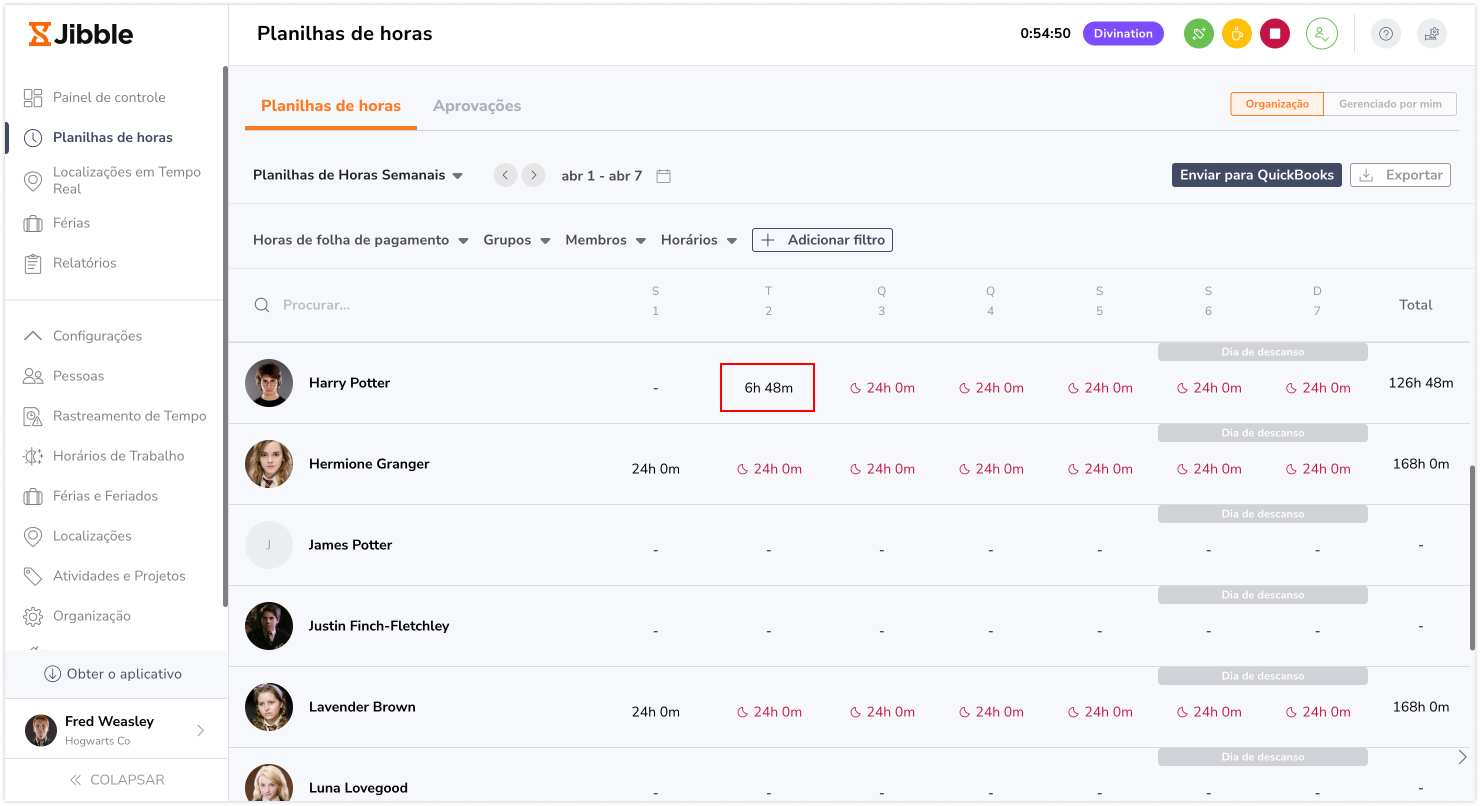
Task: Open Planilhas de Horas Semanais dropdown
Action: pyautogui.click(x=358, y=176)
